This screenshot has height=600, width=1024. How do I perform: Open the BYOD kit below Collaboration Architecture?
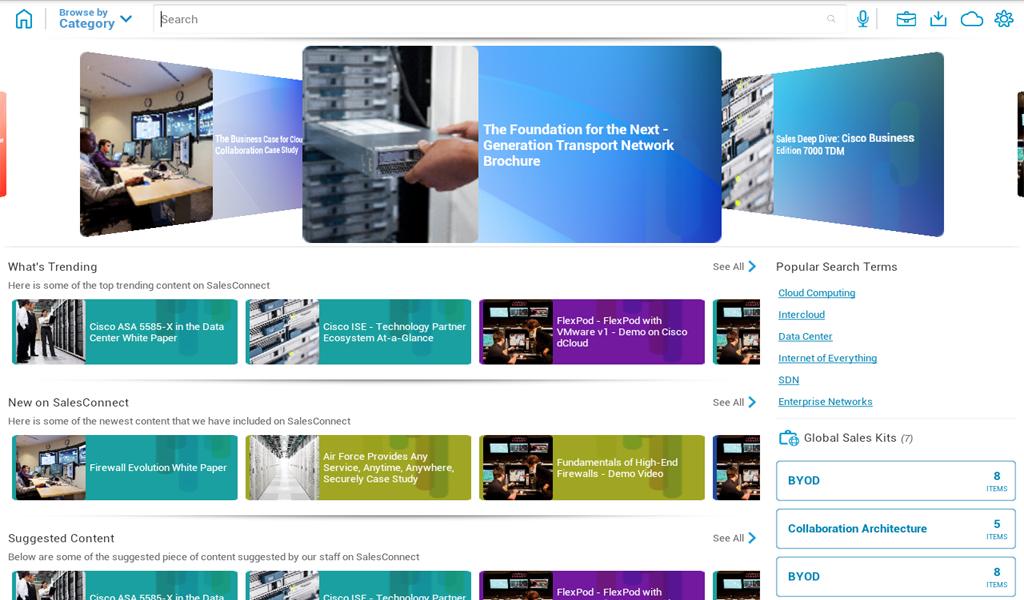coord(895,576)
